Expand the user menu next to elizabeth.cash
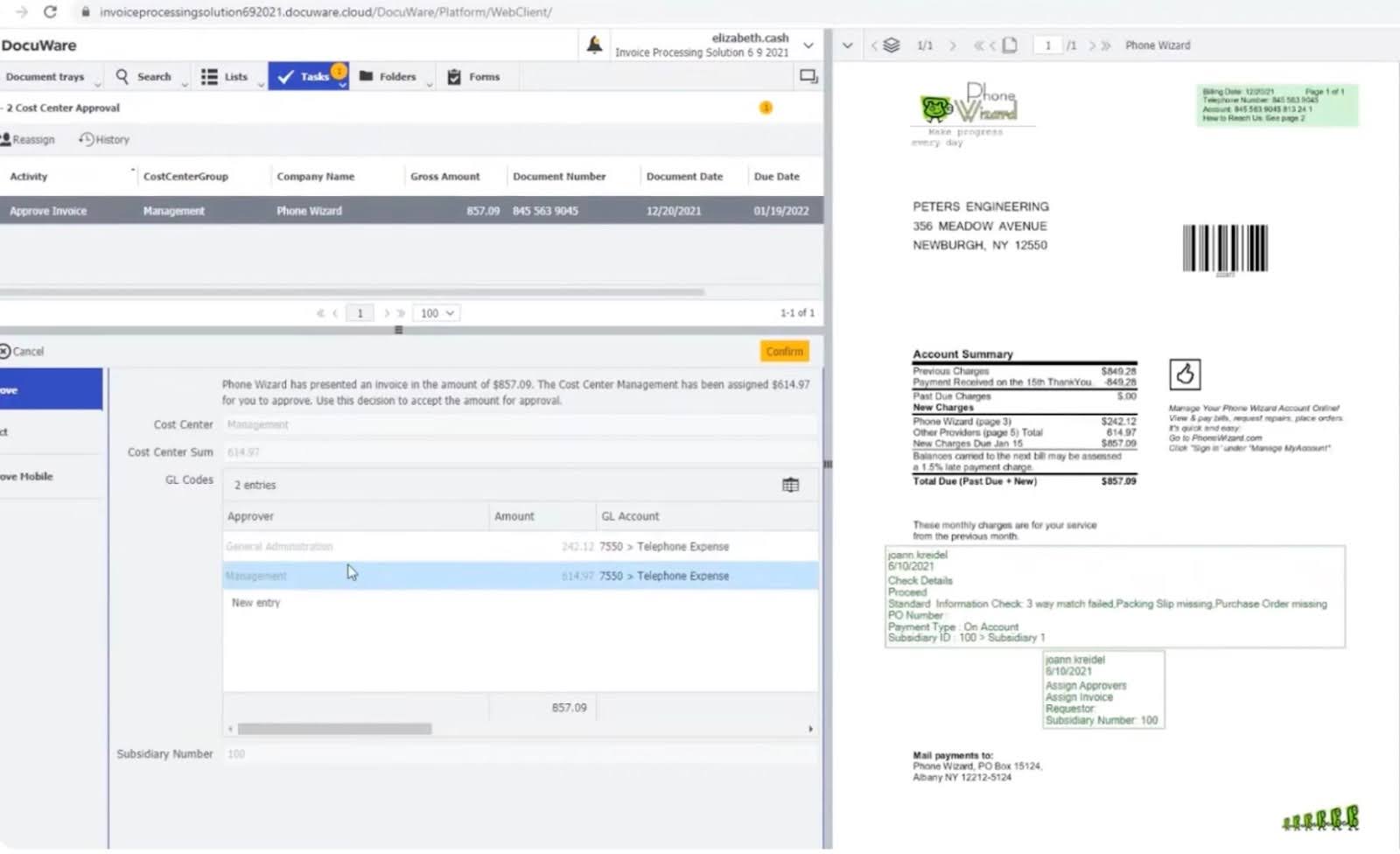 (808, 45)
